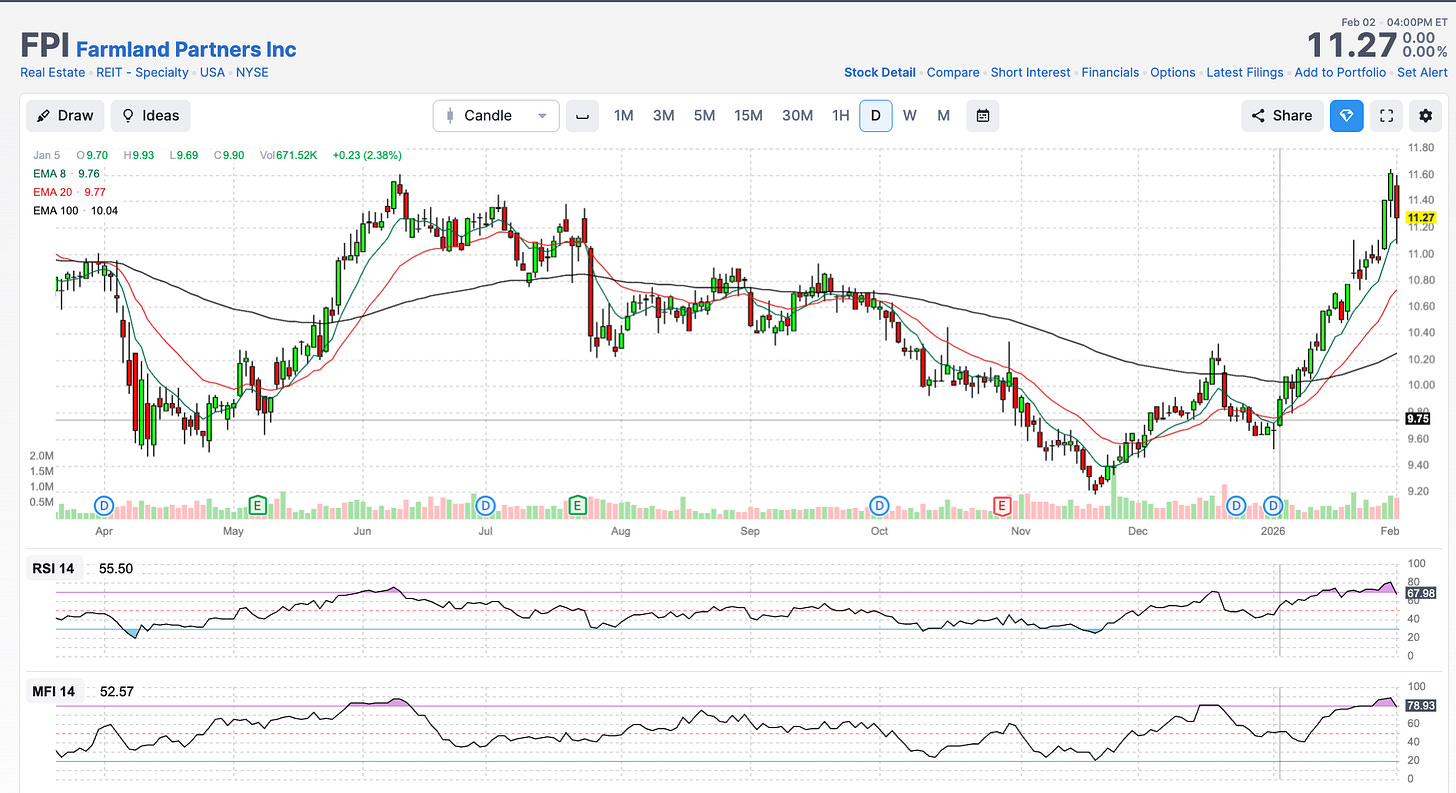This screenshot has width=1456, height=793.
Task: Open the Compare link
Action: point(953,72)
